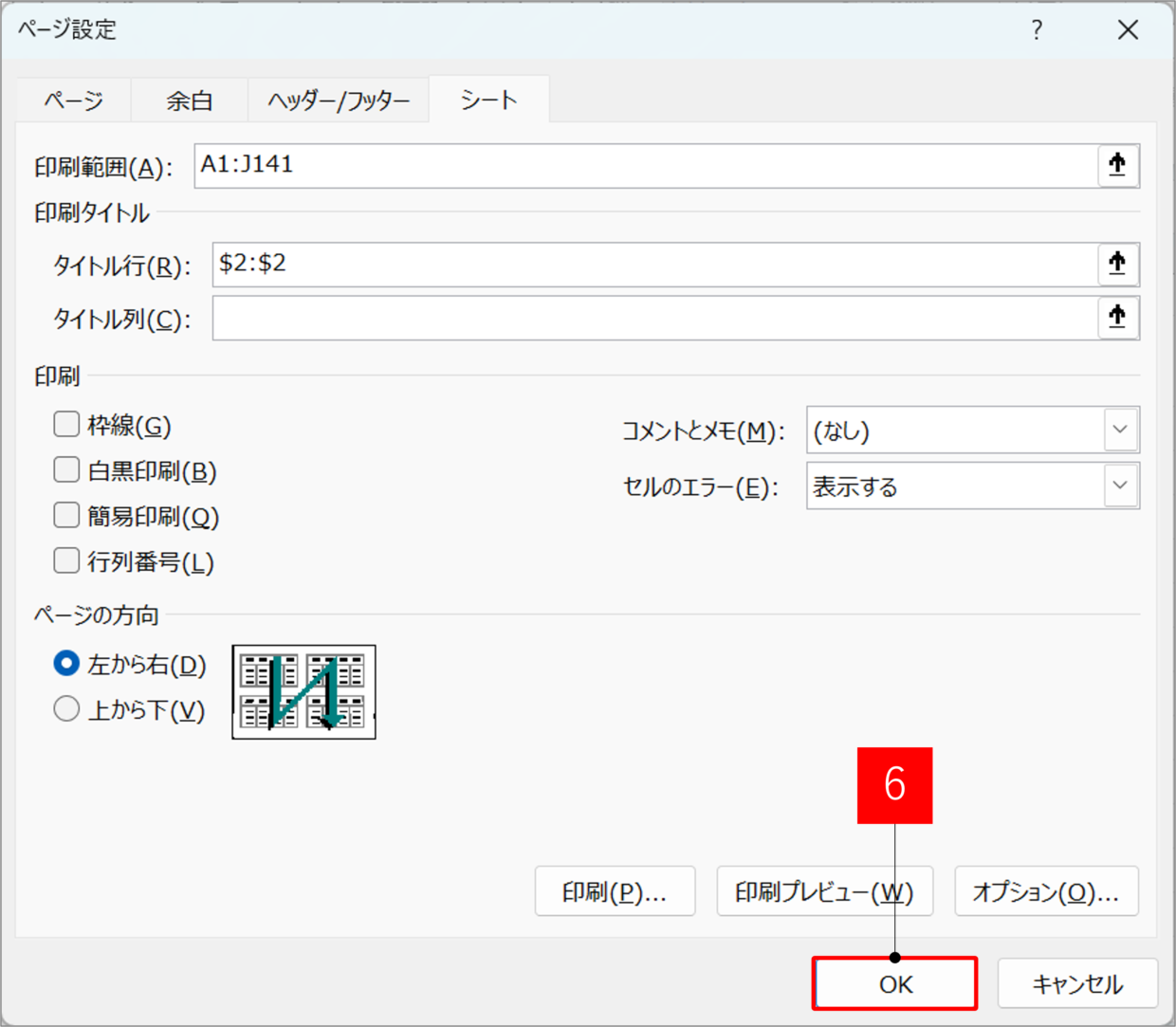Screen dimensions: 1176x1027
Task: Click the help question mark icon
Action: coord(1037,30)
